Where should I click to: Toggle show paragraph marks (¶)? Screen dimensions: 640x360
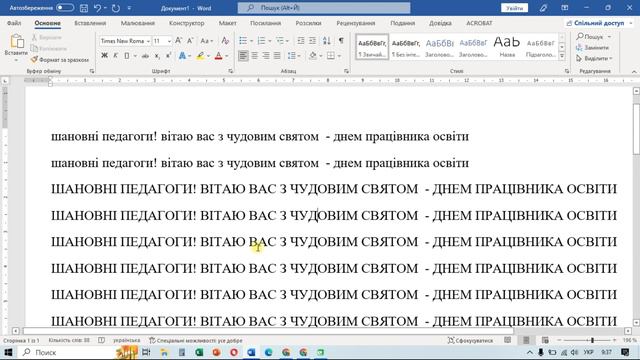coord(341,41)
